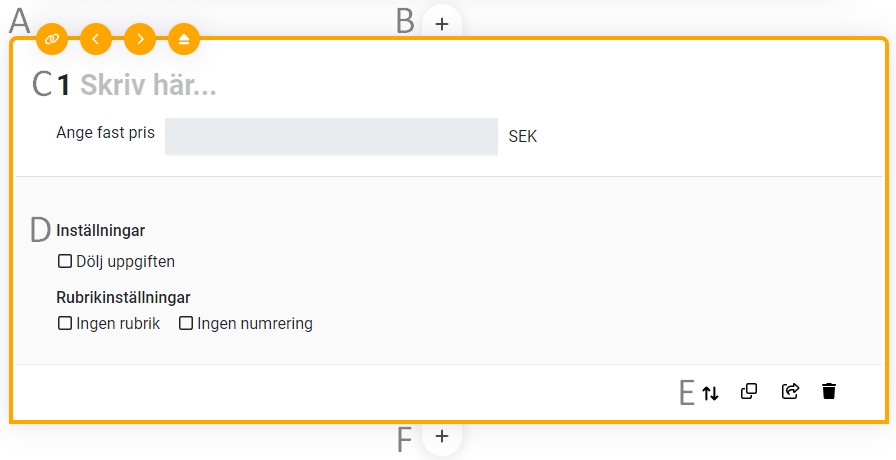Click the SEK currency label
This screenshot has width=896, height=460.
522,137
